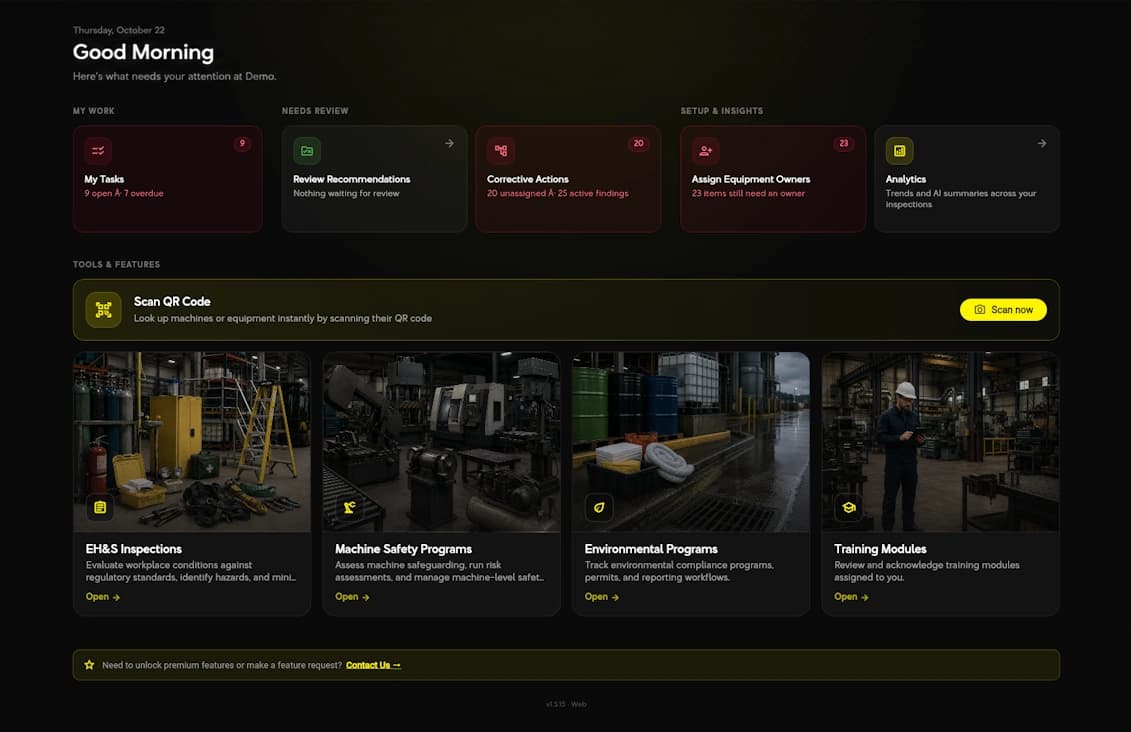Open the Assign Equipment Owners card title
The width and height of the screenshot is (1131, 732).
(x=751, y=179)
